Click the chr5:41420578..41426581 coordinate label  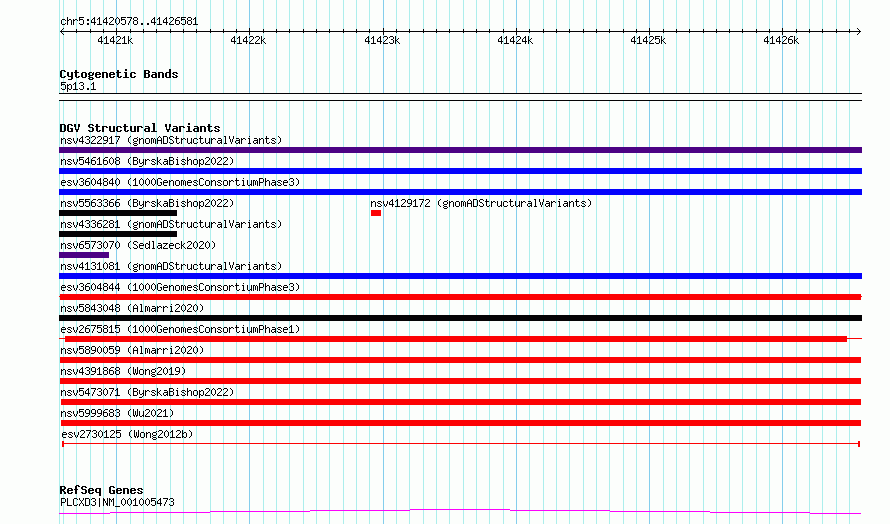coord(129,21)
